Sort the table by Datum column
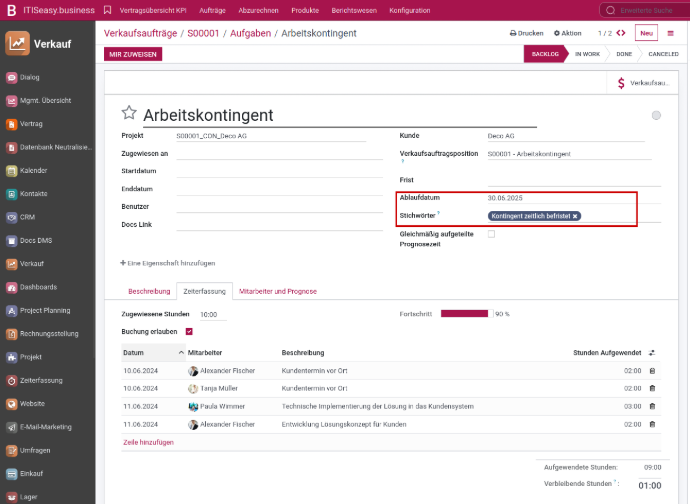 [135, 353]
